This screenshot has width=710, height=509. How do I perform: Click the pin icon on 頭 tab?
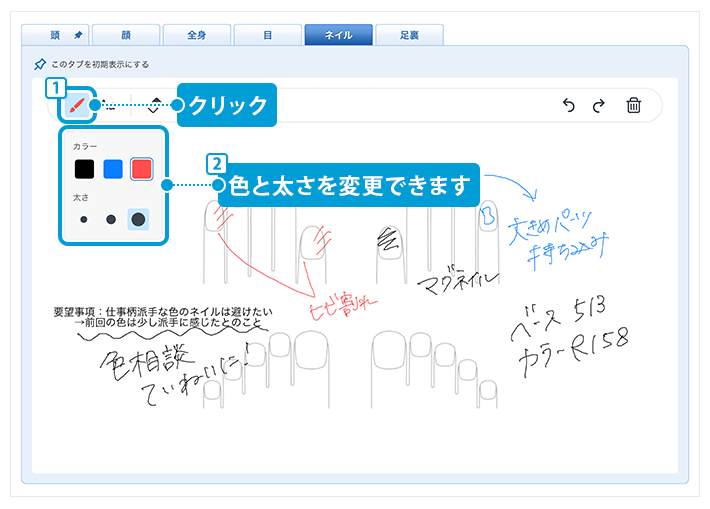(78, 35)
